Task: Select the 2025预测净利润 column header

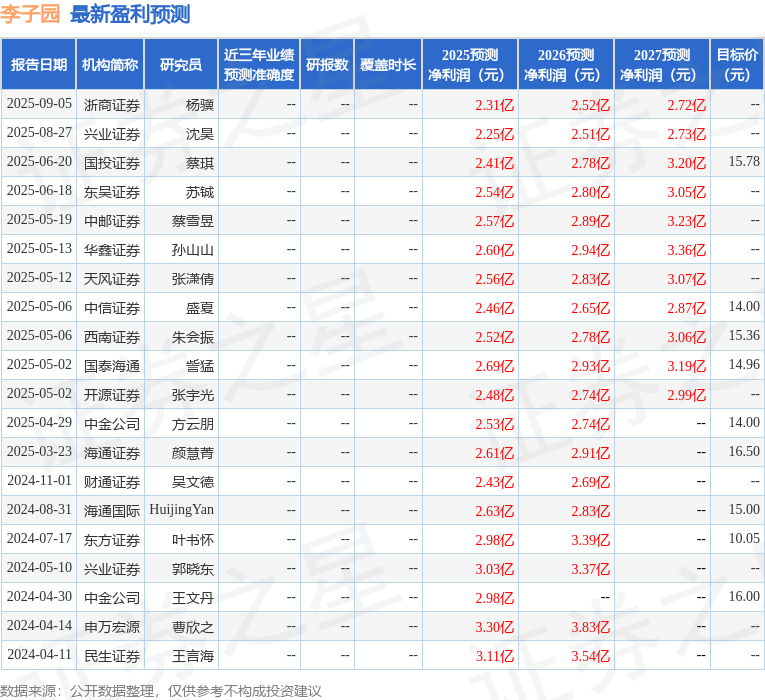Action: click(x=470, y=64)
